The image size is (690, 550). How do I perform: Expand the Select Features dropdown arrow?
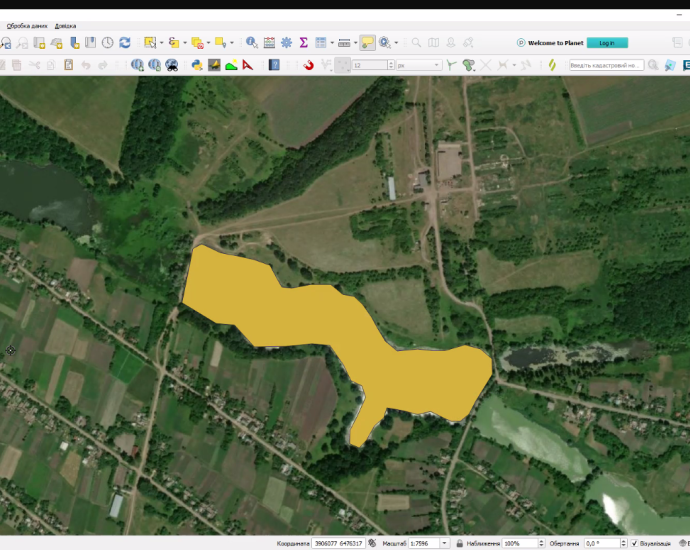(x=160, y=43)
